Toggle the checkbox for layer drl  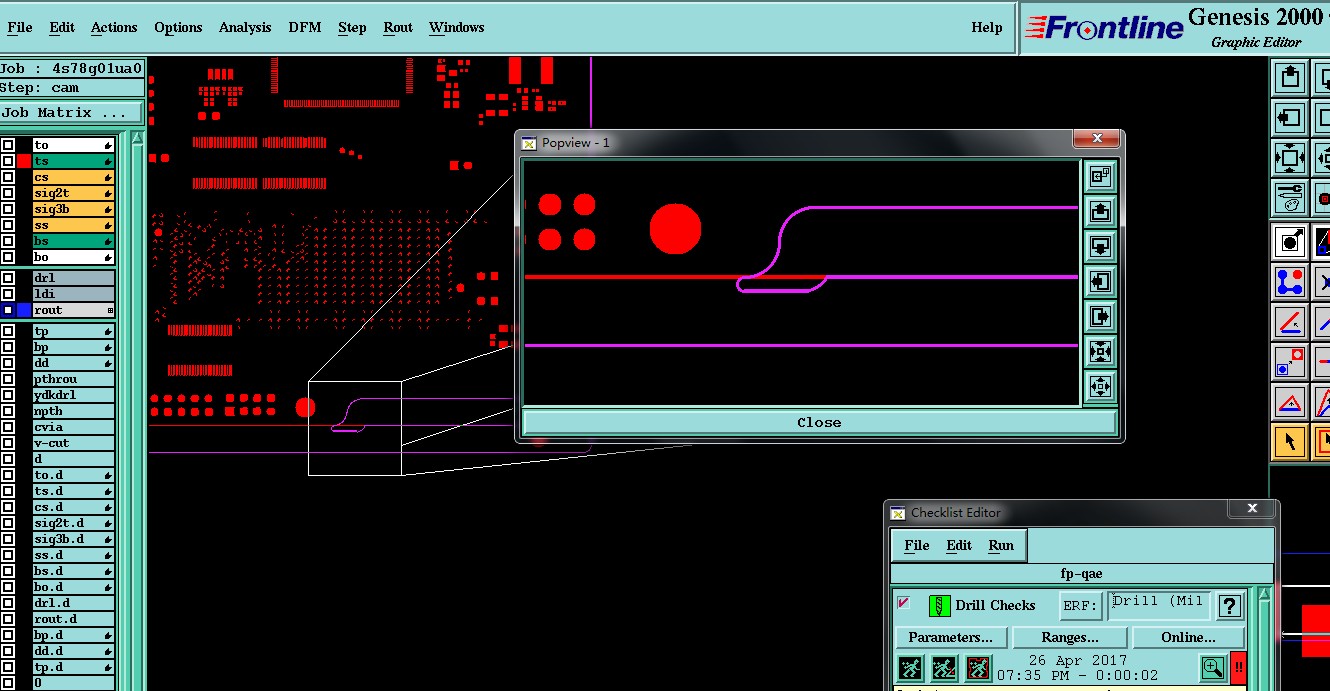pos(8,278)
